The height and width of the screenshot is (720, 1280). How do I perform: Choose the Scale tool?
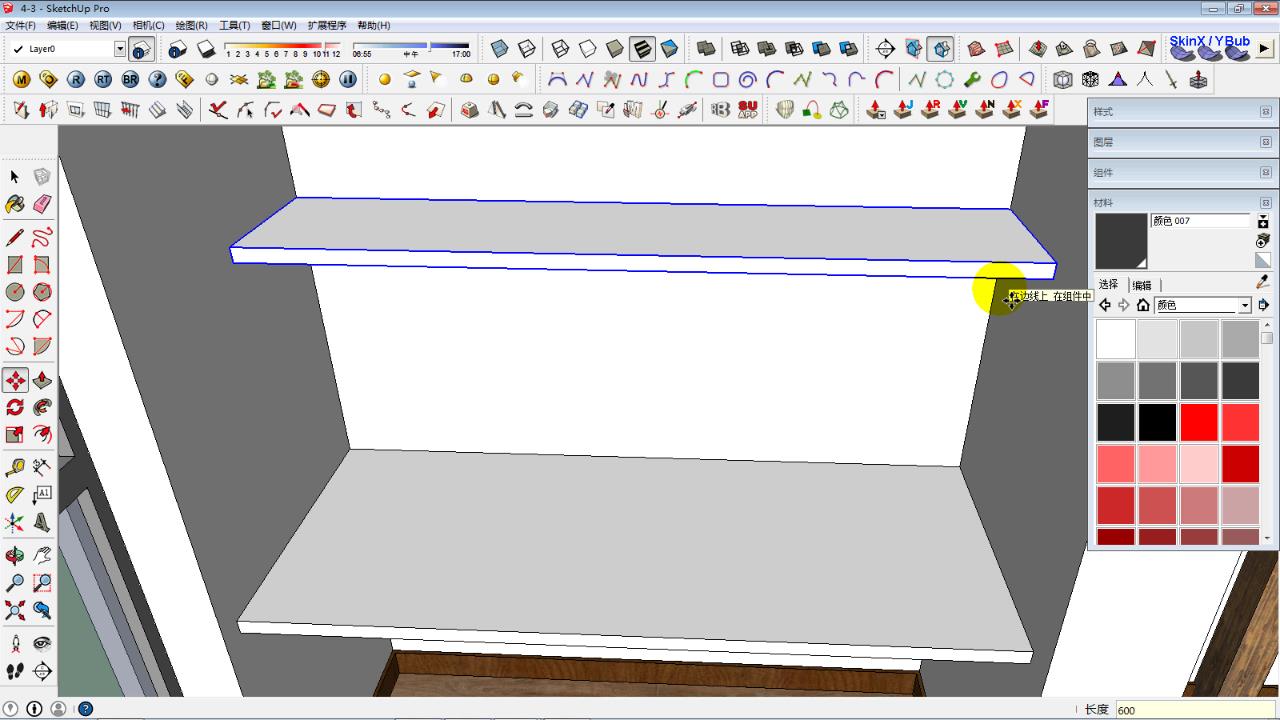[x=14, y=434]
